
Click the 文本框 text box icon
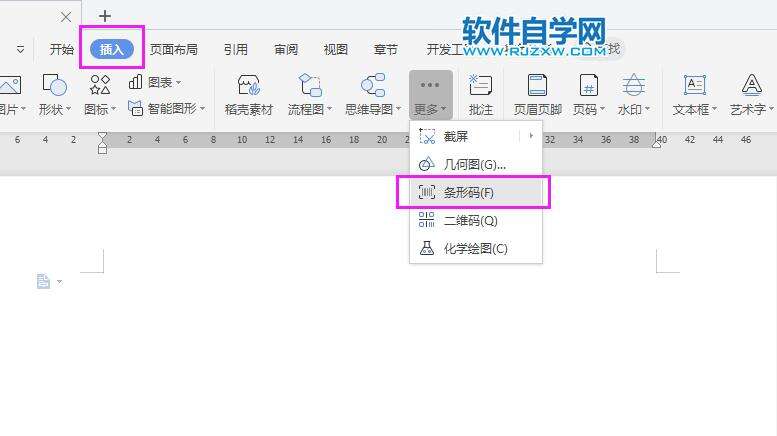click(694, 85)
